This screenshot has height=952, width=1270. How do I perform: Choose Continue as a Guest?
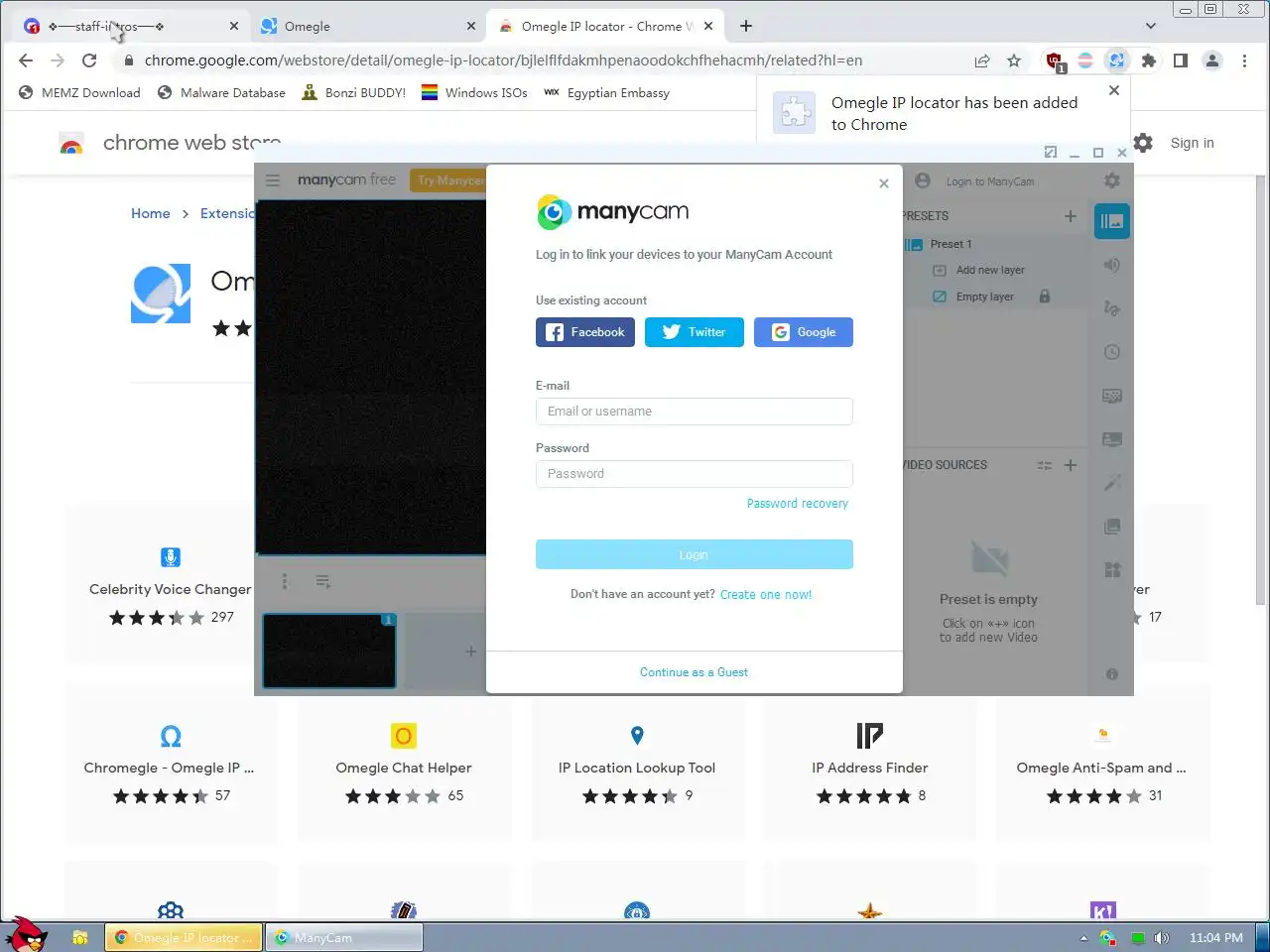tap(694, 672)
